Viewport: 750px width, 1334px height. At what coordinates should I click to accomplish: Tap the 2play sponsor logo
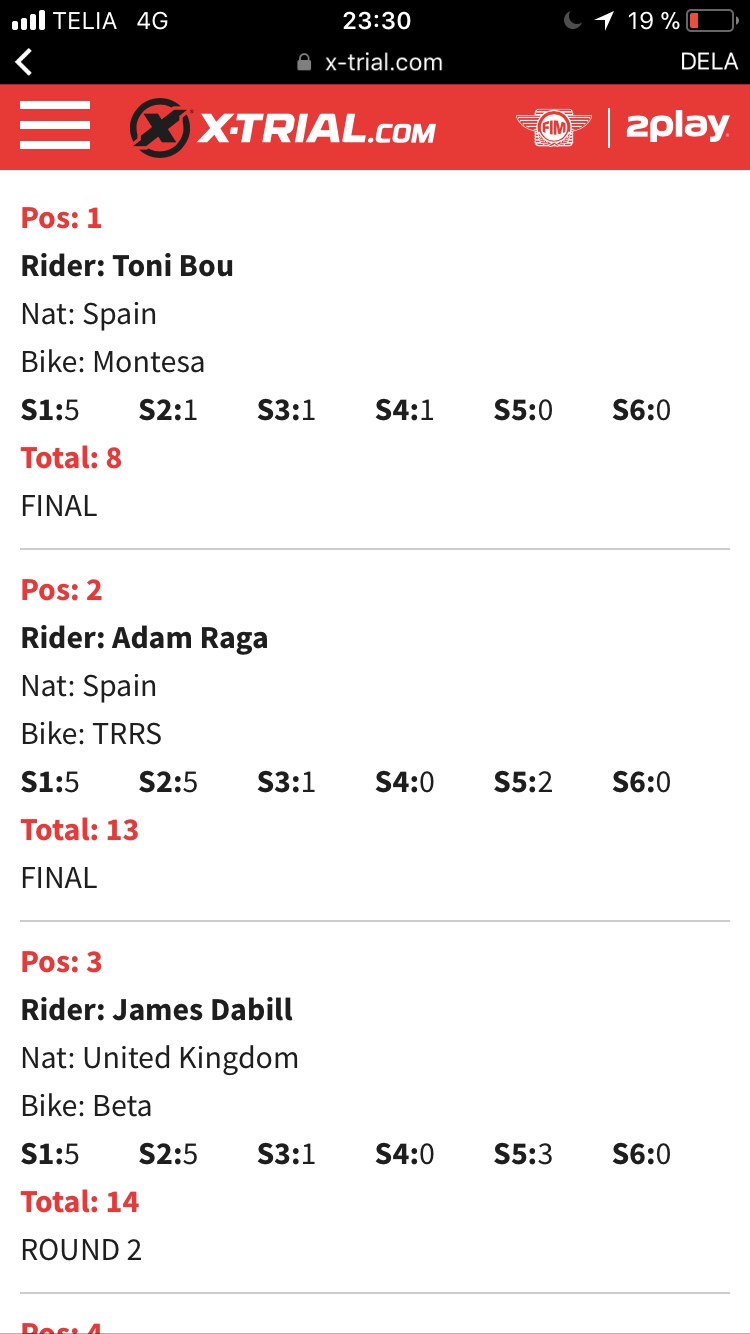677,127
